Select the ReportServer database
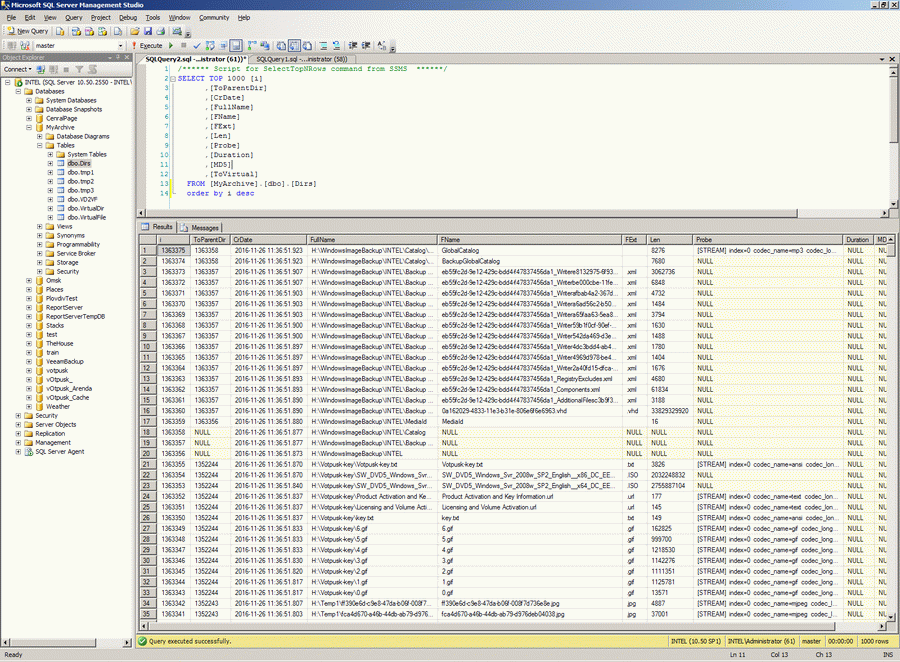This screenshot has height=662, width=900. point(64,308)
